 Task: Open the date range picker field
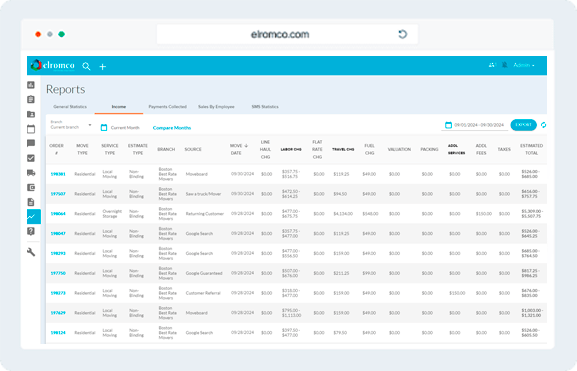click(474, 125)
